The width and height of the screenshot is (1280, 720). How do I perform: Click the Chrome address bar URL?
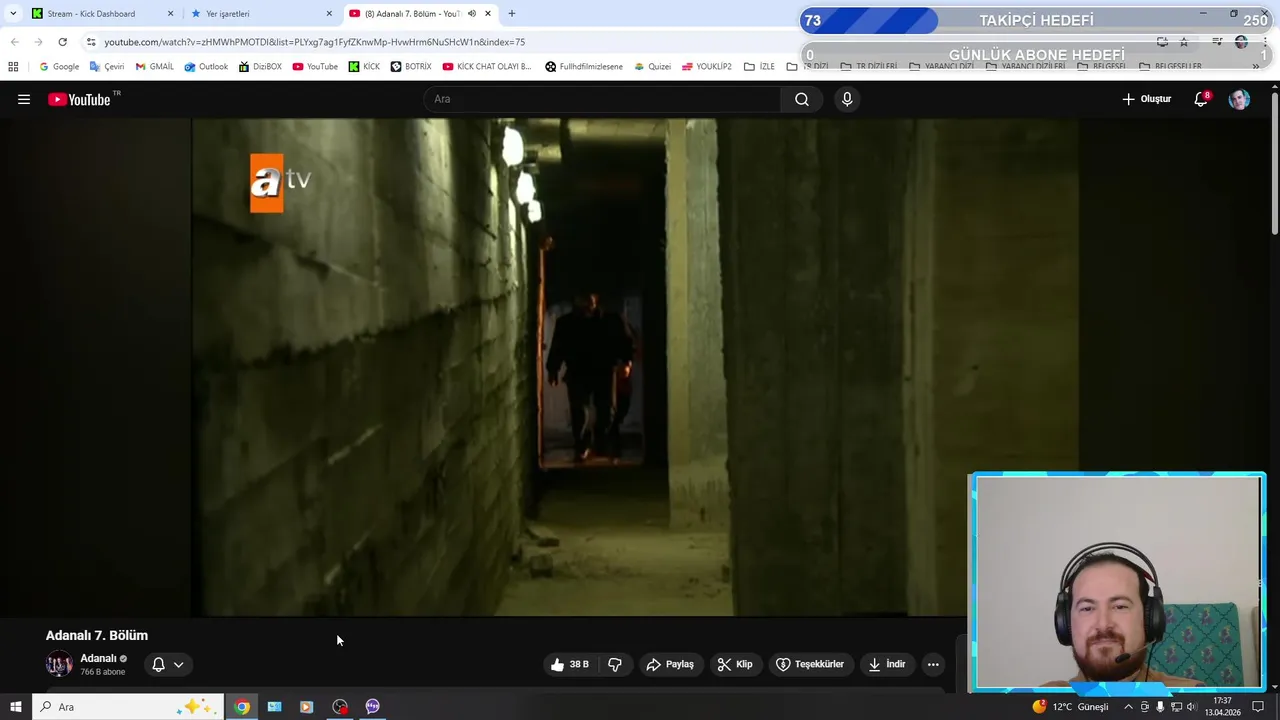tap(315, 42)
